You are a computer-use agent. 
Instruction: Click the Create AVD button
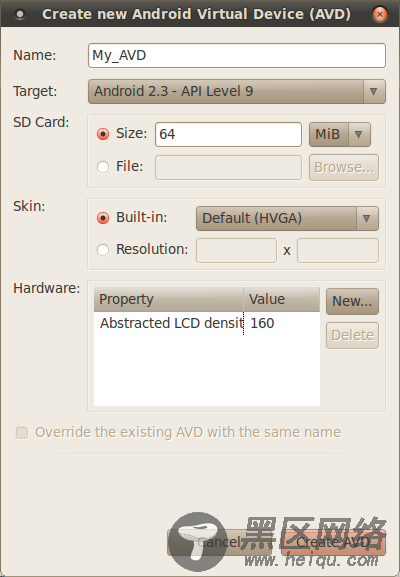333,542
